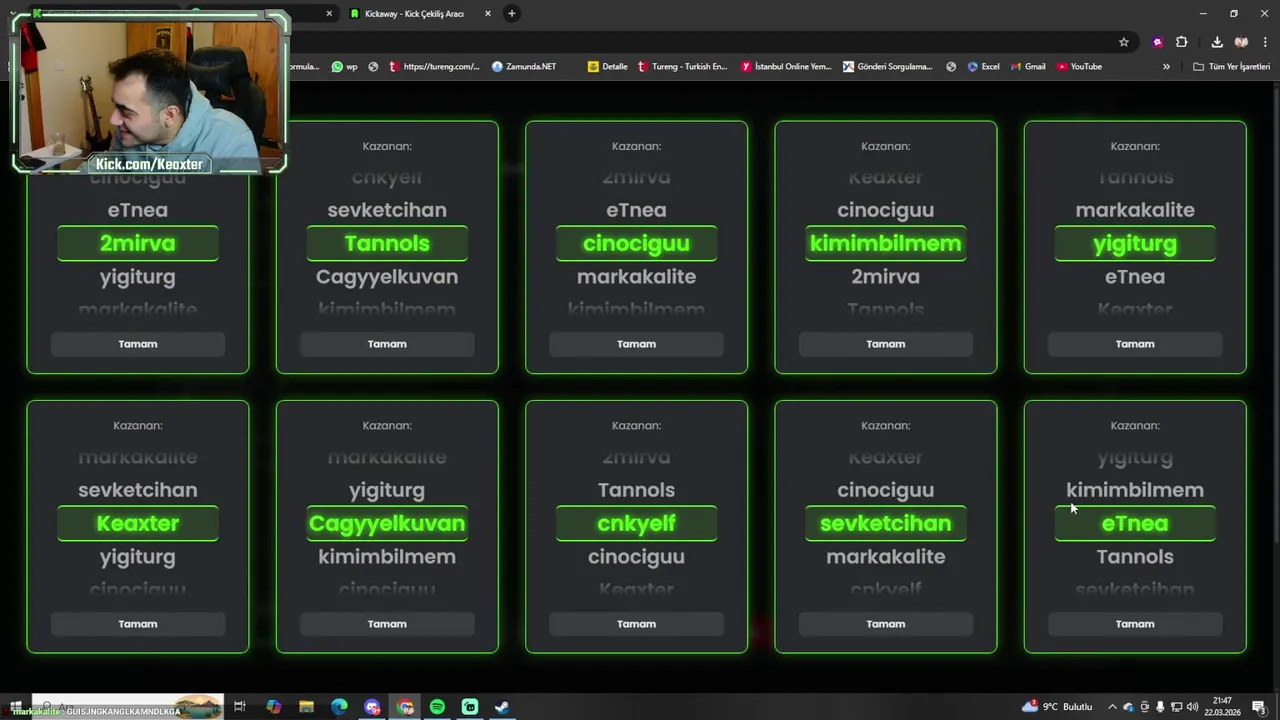
Task: Open Detalle bookmark
Action: tap(608, 67)
